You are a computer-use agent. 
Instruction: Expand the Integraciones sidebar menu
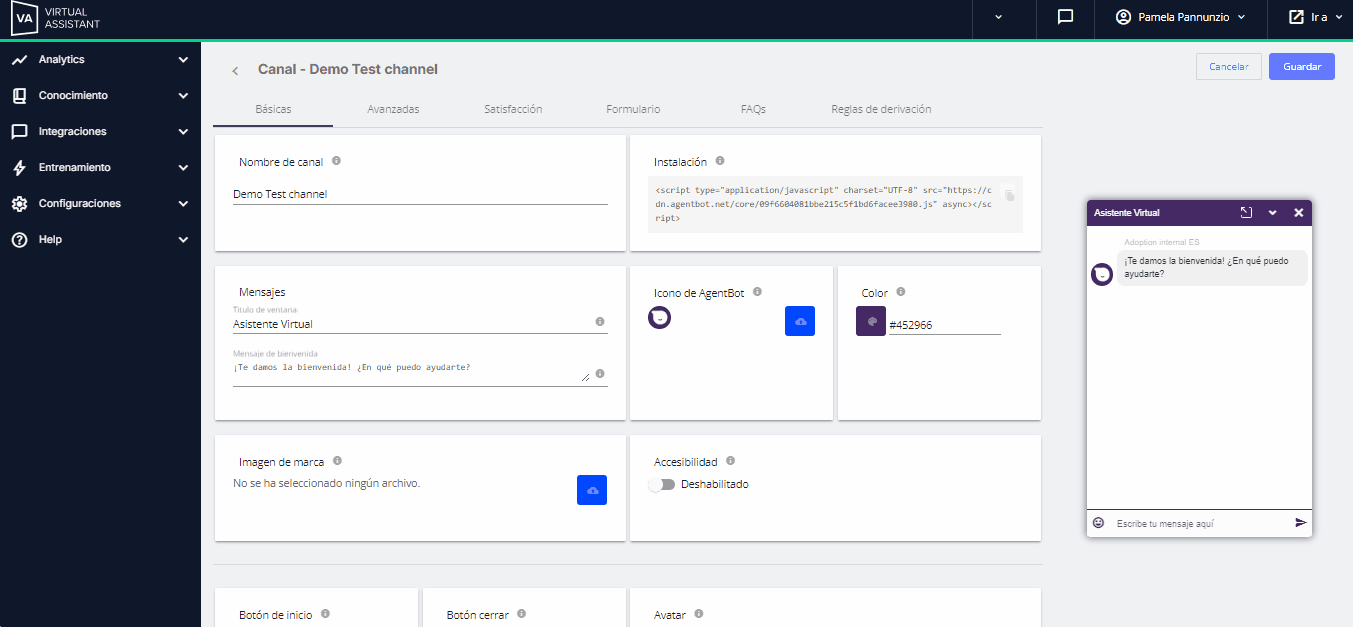point(183,132)
